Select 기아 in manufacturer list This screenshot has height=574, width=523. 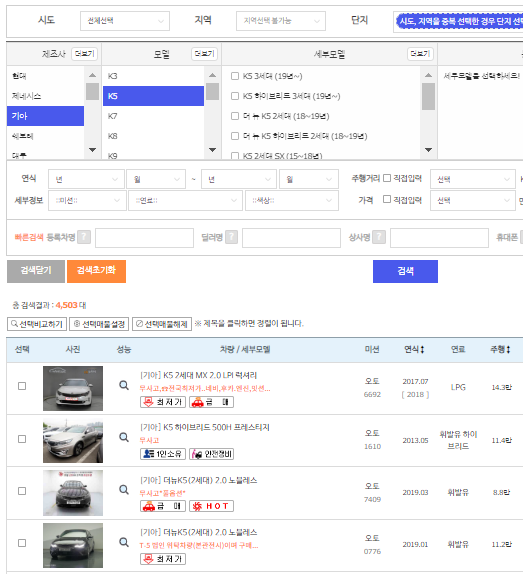[x=45, y=116]
